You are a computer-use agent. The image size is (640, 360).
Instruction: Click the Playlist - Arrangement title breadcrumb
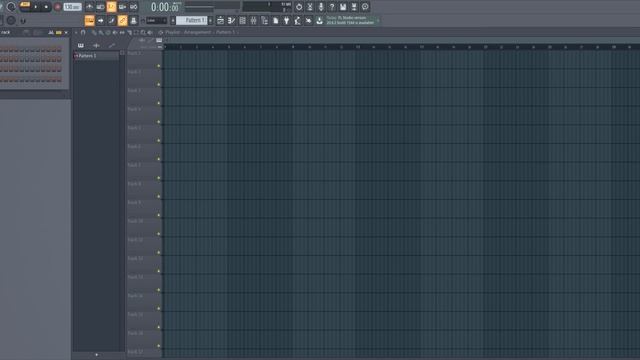(200, 32)
